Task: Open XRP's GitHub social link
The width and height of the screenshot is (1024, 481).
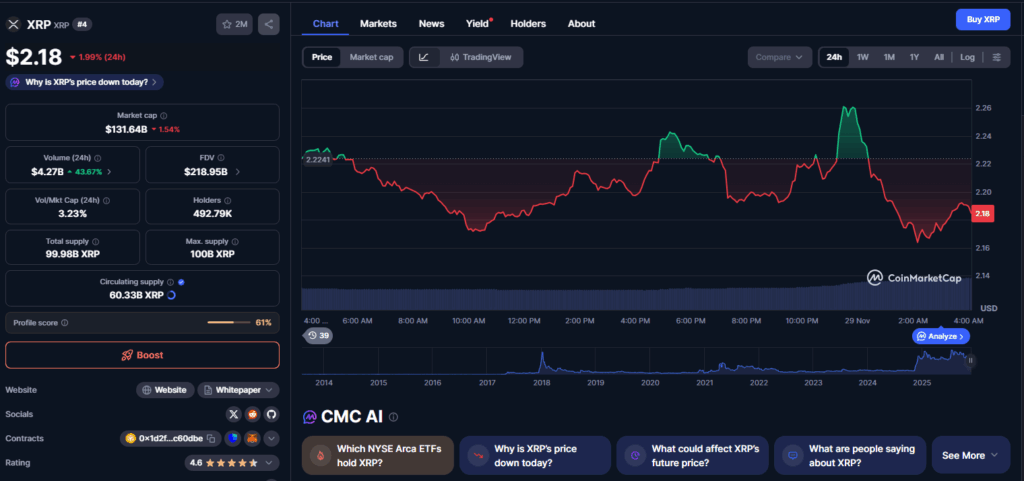Action: point(271,414)
